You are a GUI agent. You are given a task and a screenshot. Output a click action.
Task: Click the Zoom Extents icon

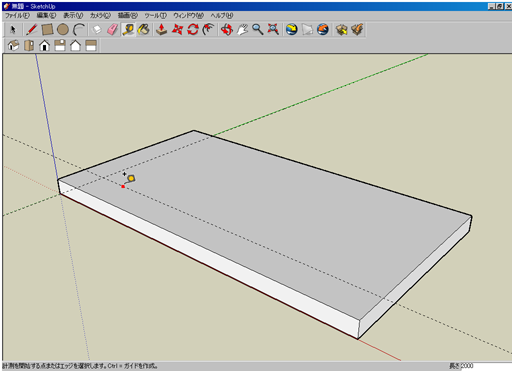coord(273,30)
